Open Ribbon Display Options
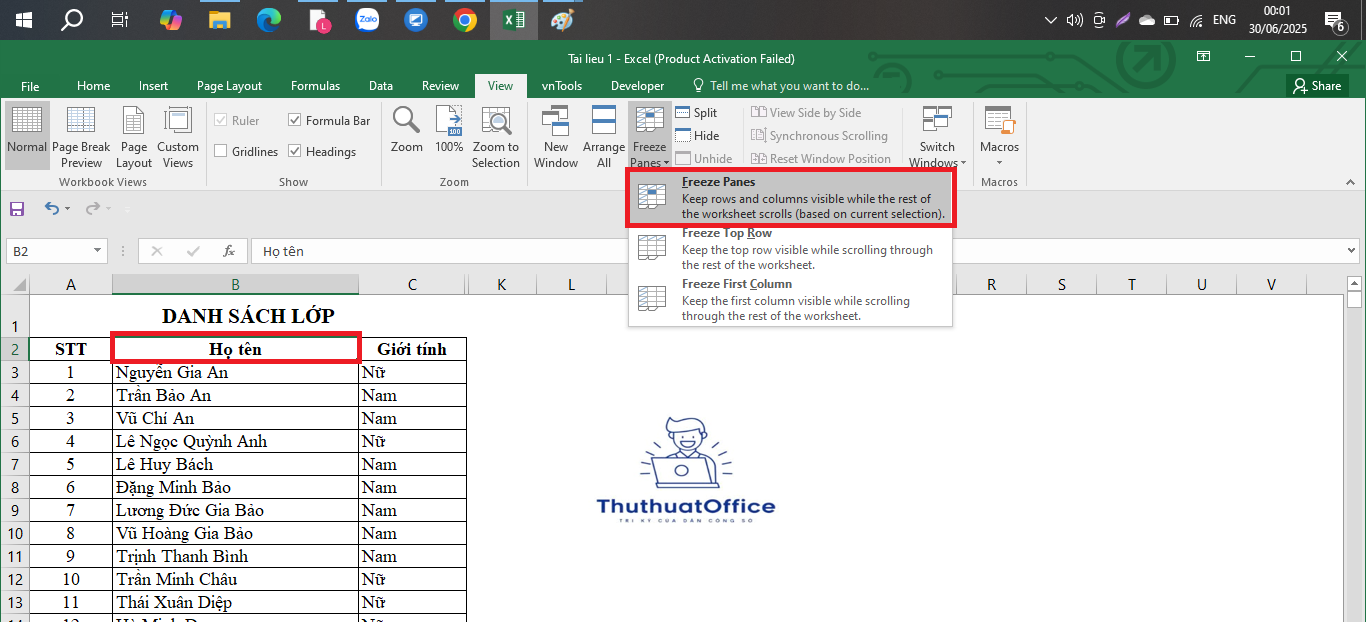Screen dimensions: 1366x622 tap(1204, 57)
